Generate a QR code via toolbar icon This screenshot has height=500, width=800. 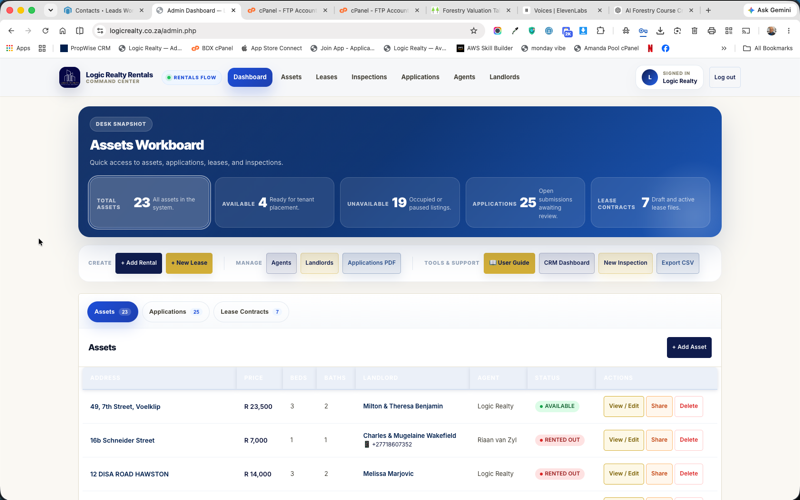tap(729, 31)
